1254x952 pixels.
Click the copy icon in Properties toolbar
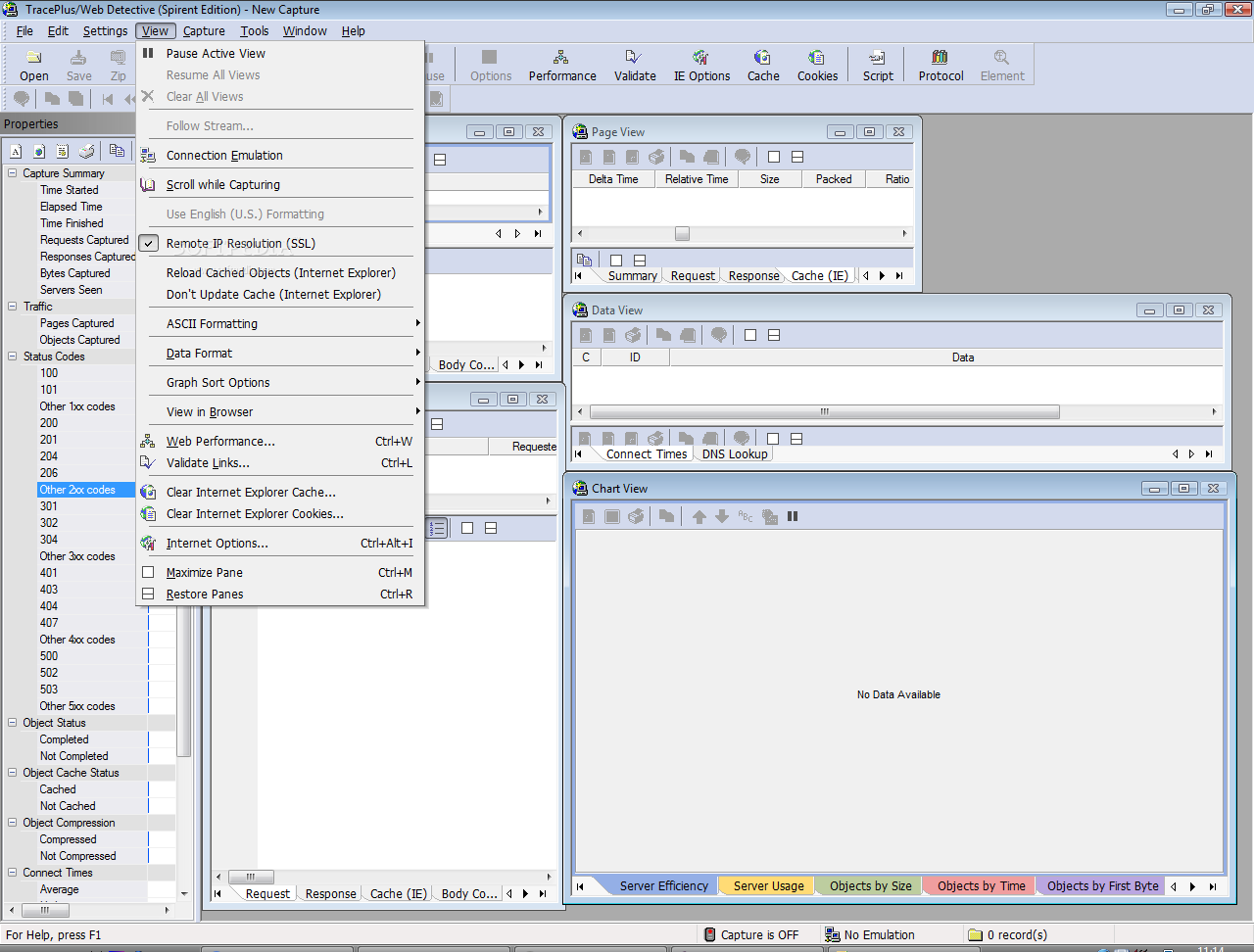117,151
